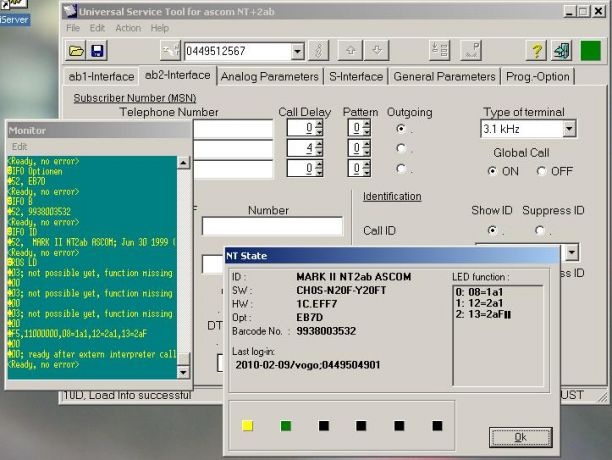Image resolution: width=612 pixels, height=460 pixels.
Task: Select the first Outgoing radio button
Action: pyautogui.click(x=401, y=129)
